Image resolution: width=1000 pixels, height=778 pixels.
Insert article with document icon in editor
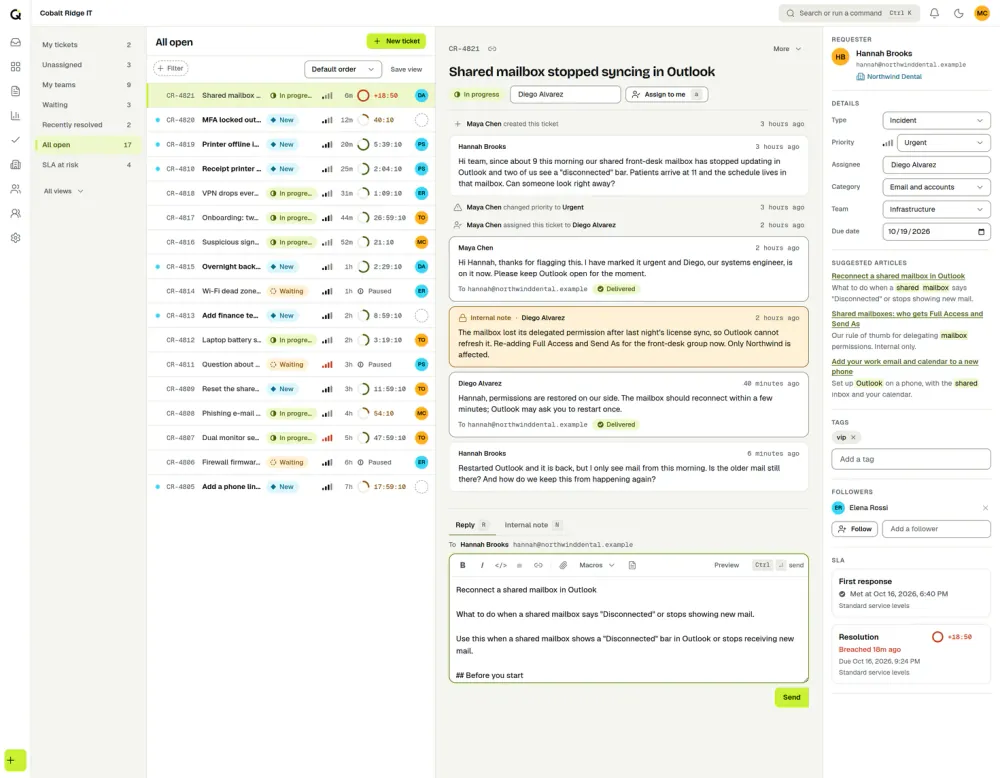[x=632, y=565]
